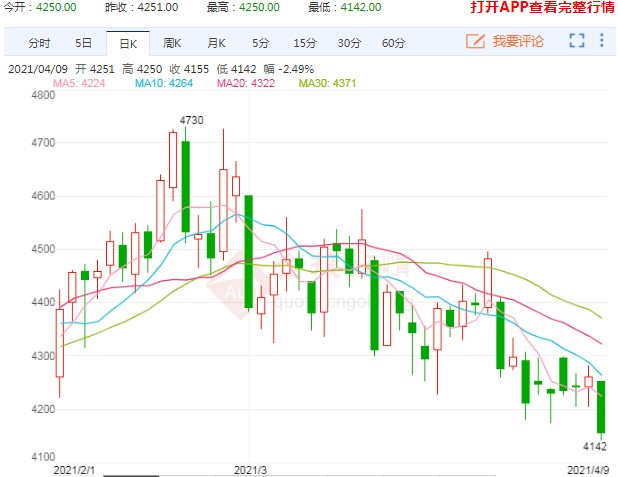Image resolution: width=618 pixels, height=477 pixels.
Task: Click the MA5: 4224 legend label
Action: pyautogui.click(x=79, y=83)
